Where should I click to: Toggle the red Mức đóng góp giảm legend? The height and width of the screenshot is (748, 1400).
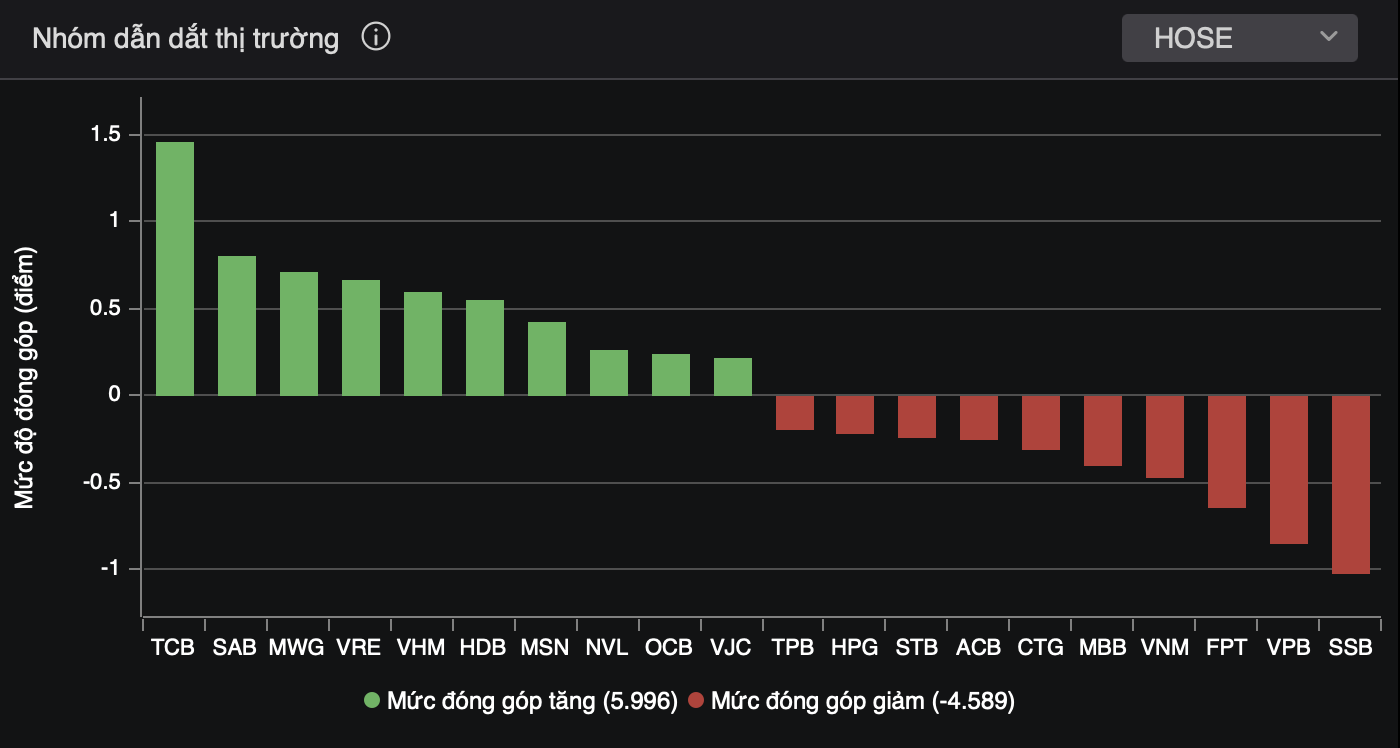(x=851, y=701)
